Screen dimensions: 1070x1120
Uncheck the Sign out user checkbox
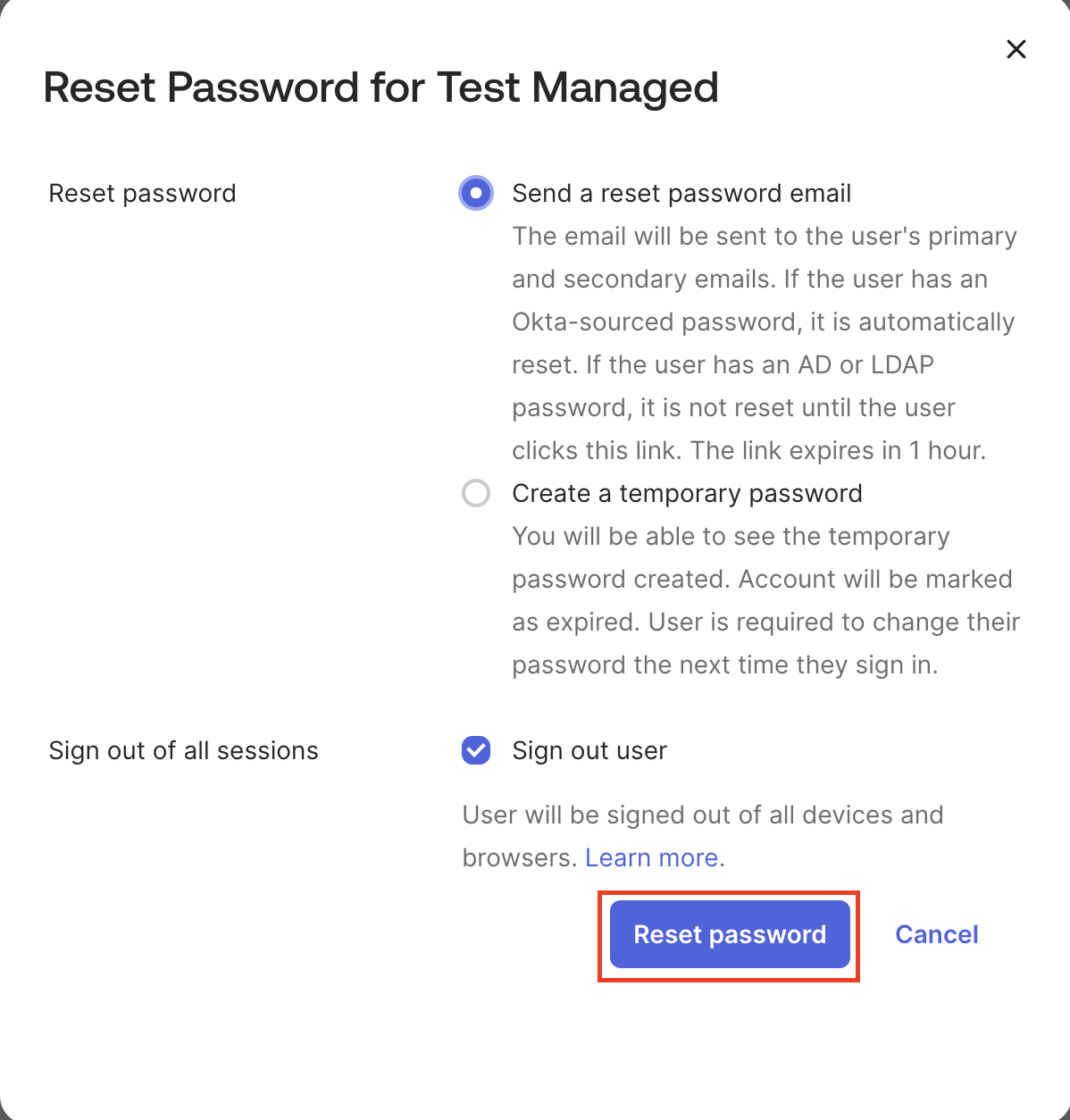point(476,750)
